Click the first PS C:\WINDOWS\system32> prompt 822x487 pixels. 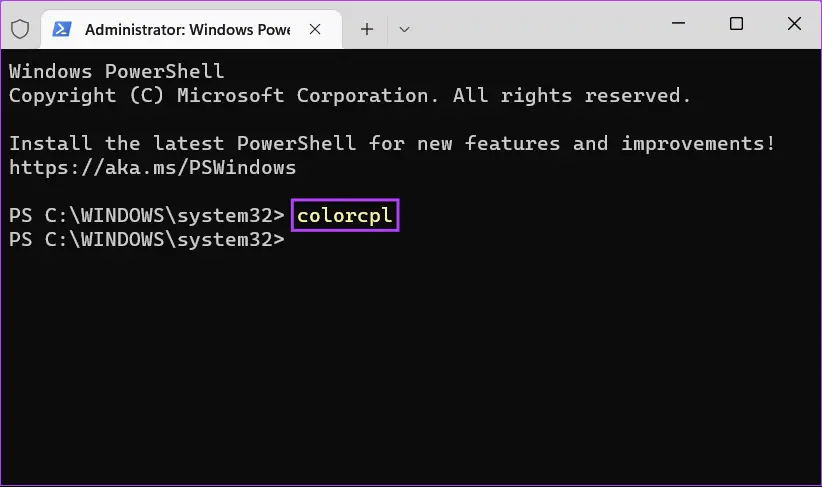coord(147,215)
